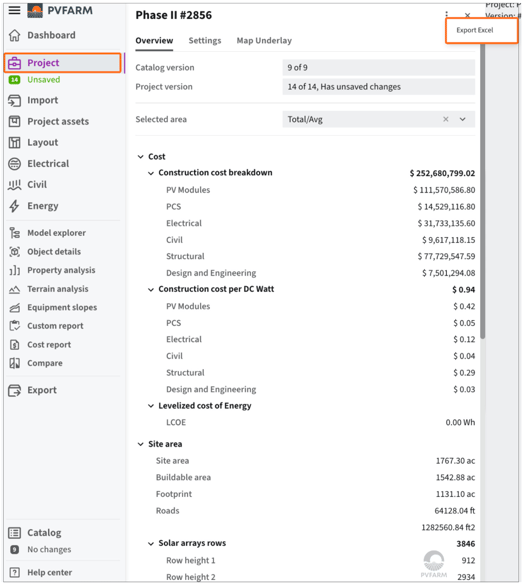Click the Compare icon

(x=15, y=363)
